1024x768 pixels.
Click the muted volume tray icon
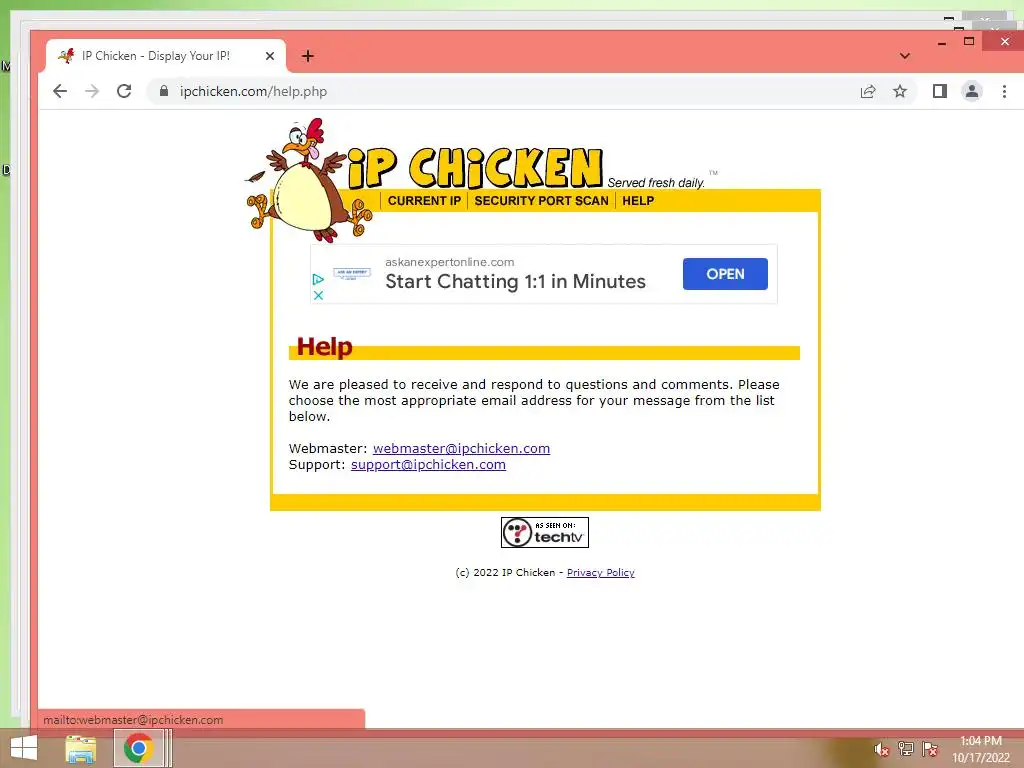881,749
